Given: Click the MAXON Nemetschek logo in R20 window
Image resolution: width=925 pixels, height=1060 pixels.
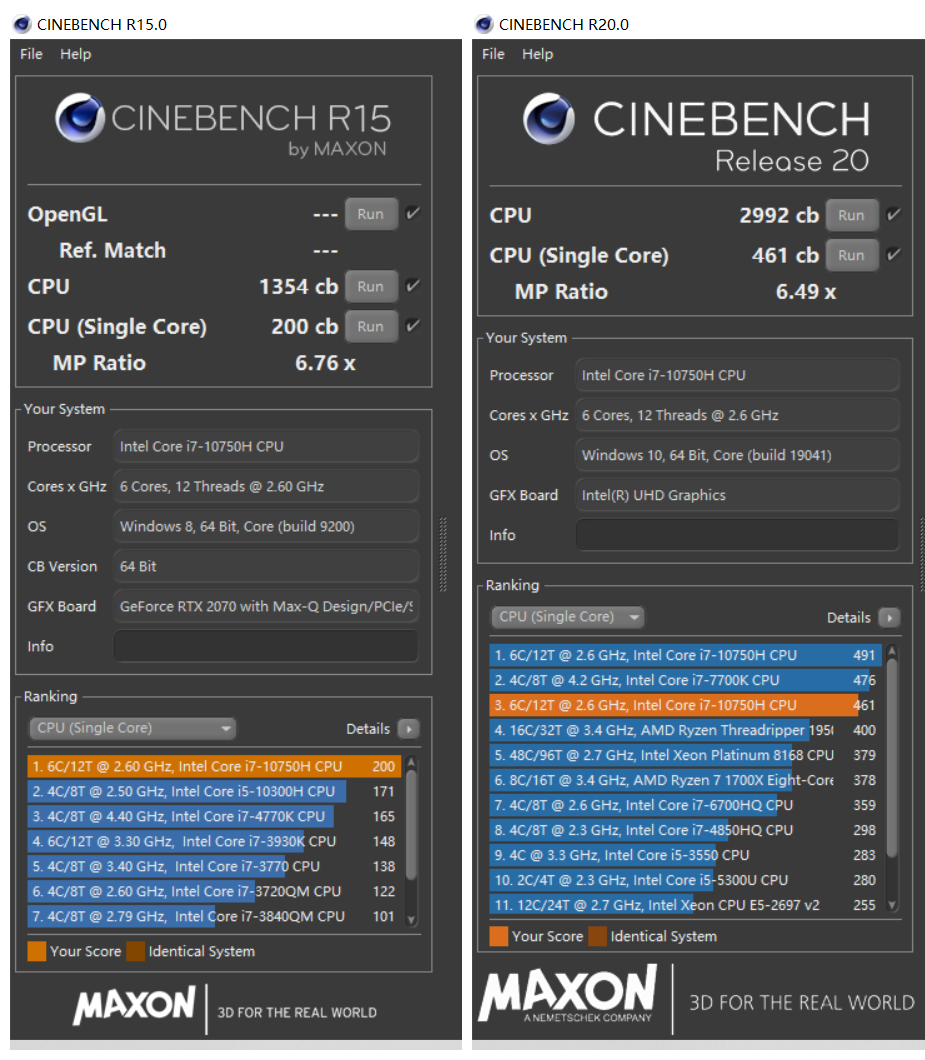Looking at the screenshot, I should tap(568, 993).
